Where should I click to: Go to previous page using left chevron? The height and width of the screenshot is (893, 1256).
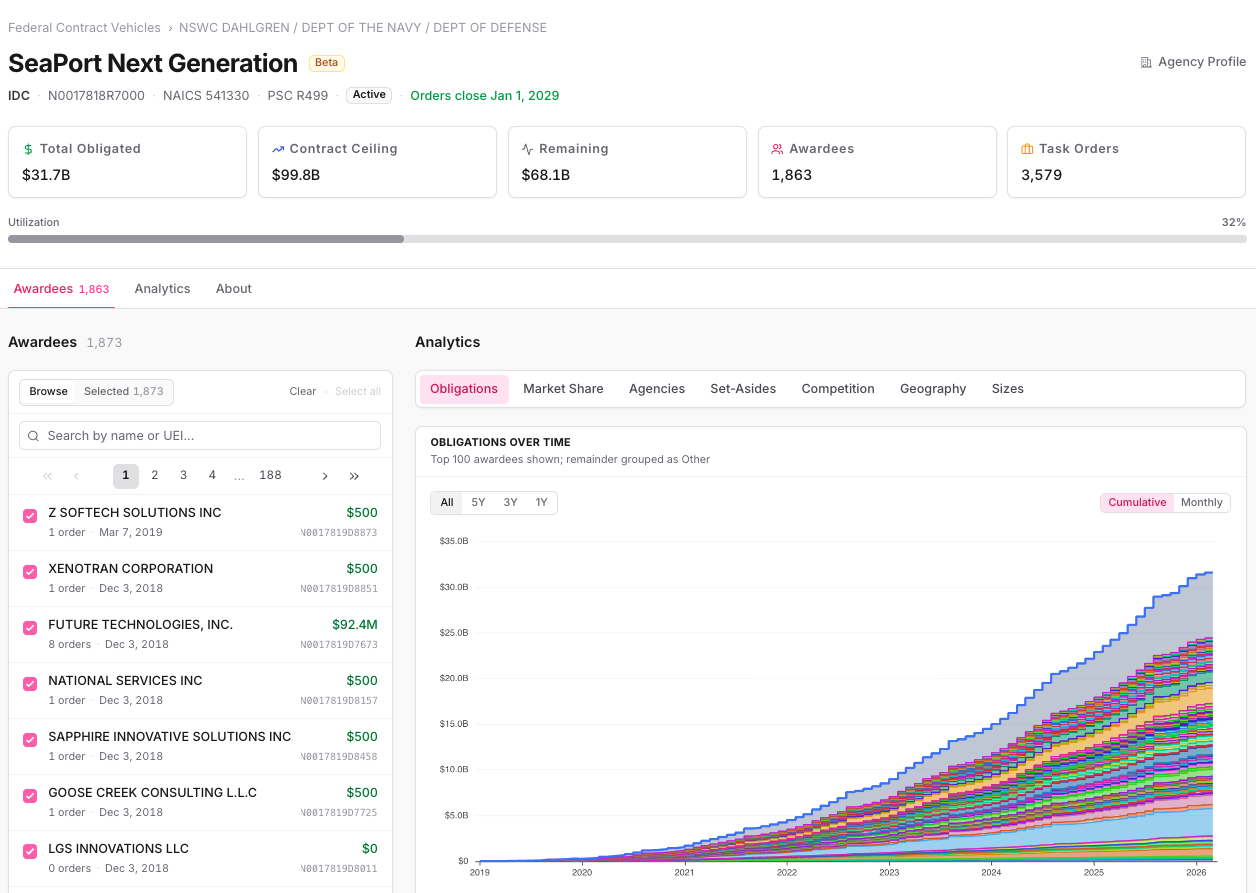tap(76, 476)
